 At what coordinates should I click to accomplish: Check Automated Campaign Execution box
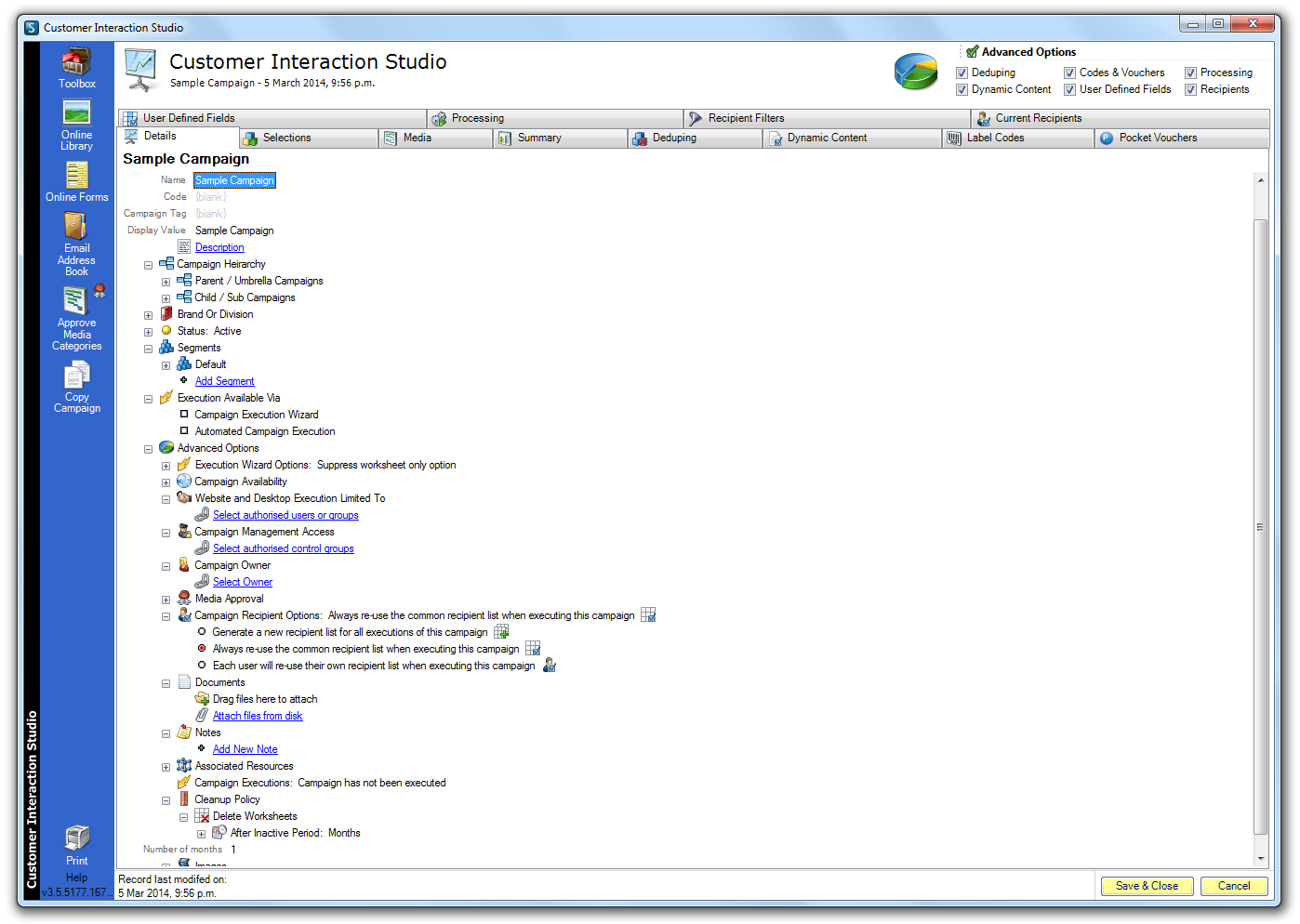coord(184,431)
